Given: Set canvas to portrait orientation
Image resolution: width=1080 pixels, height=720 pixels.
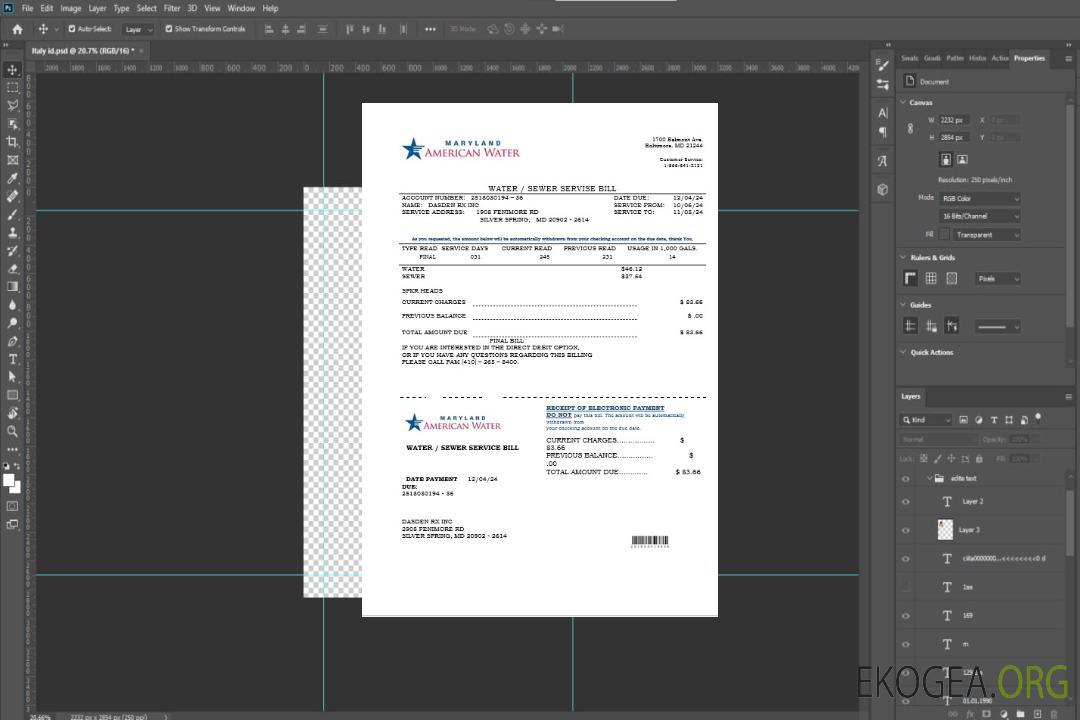Looking at the screenshot, I should tap(946, 159).
